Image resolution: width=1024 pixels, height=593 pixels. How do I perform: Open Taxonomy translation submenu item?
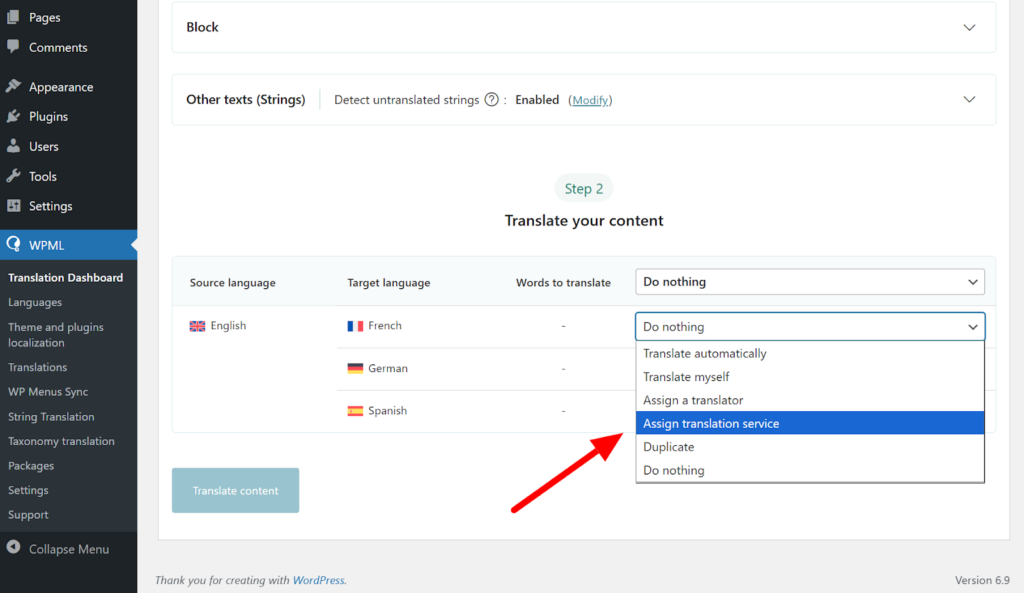pyautogui.click(x=61, y=441)
